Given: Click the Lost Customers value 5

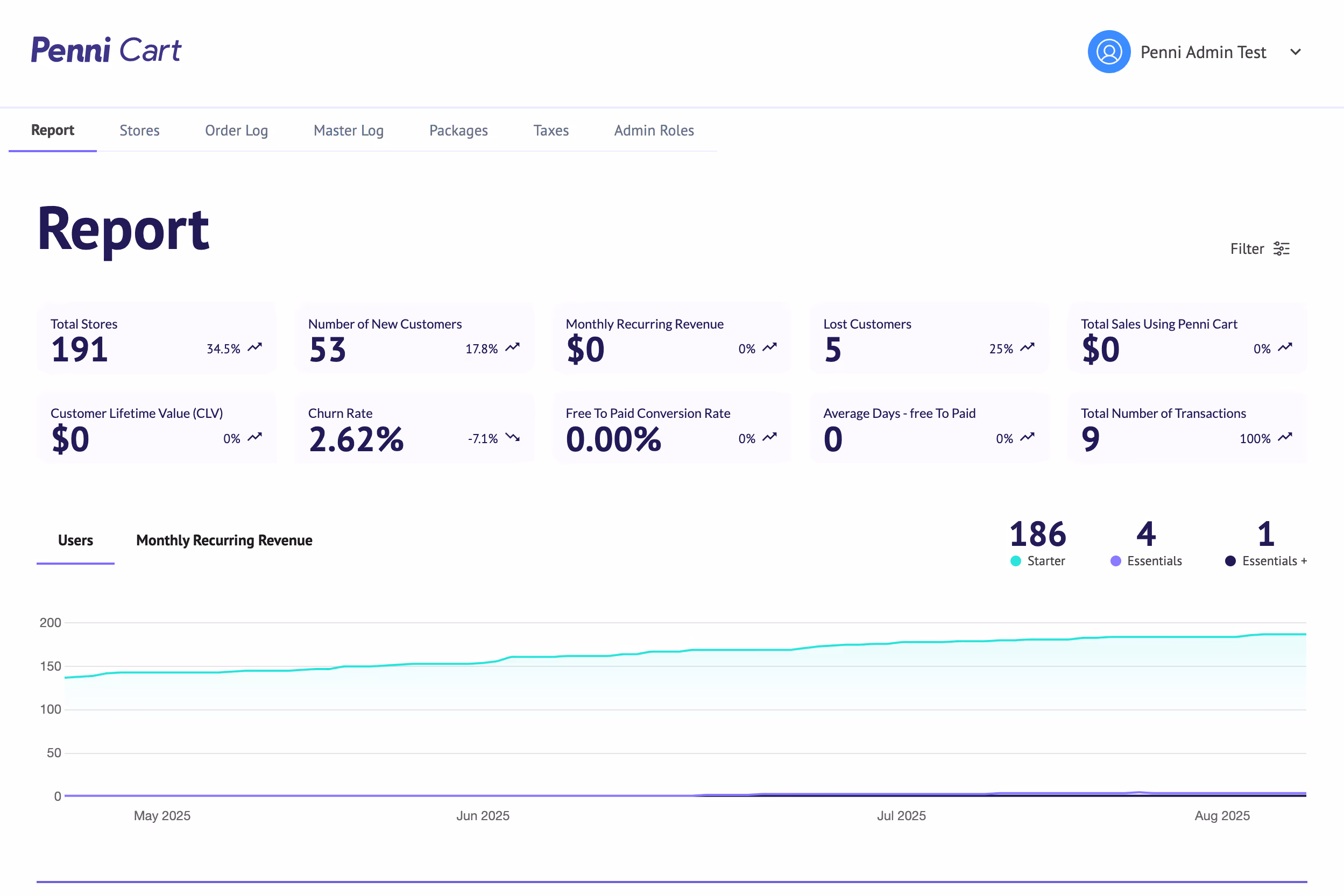Looking at the screenshot, I should 833,350.
